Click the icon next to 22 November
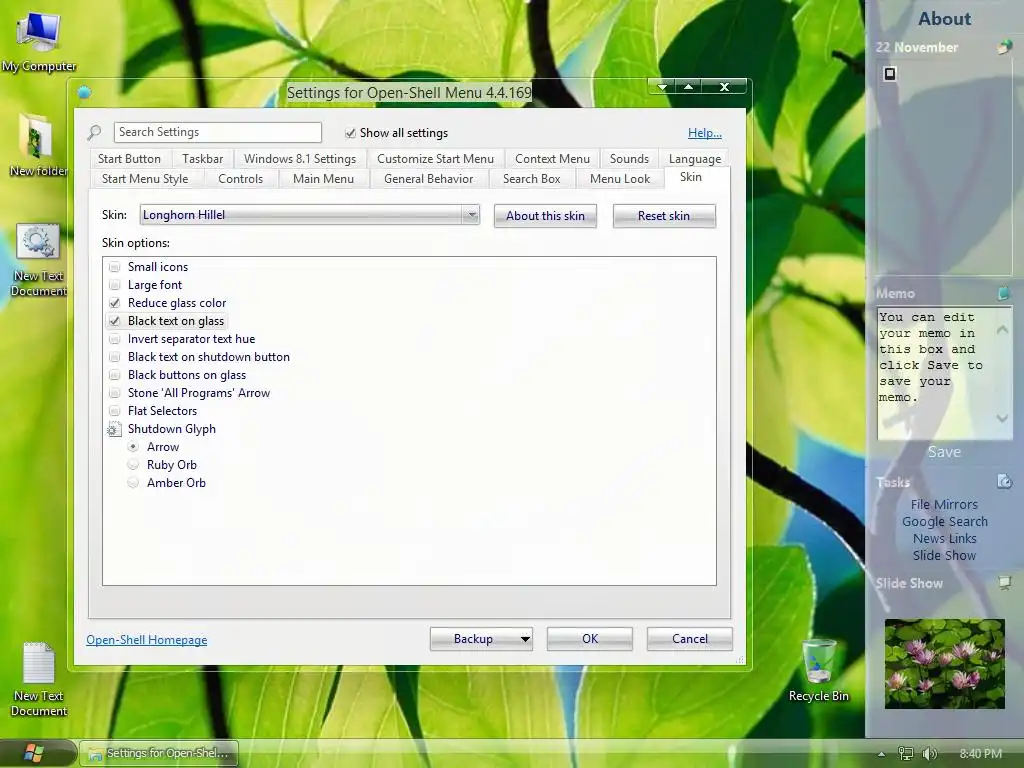 pos(1004,47)
